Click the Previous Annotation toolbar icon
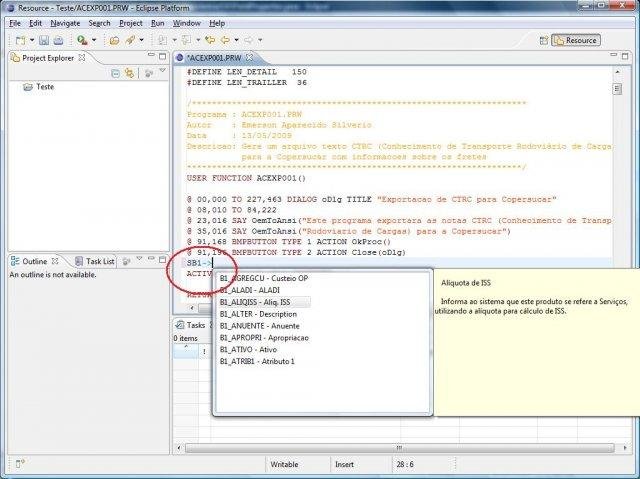This screenshot has width=640, height=479. tap(186, 40)
